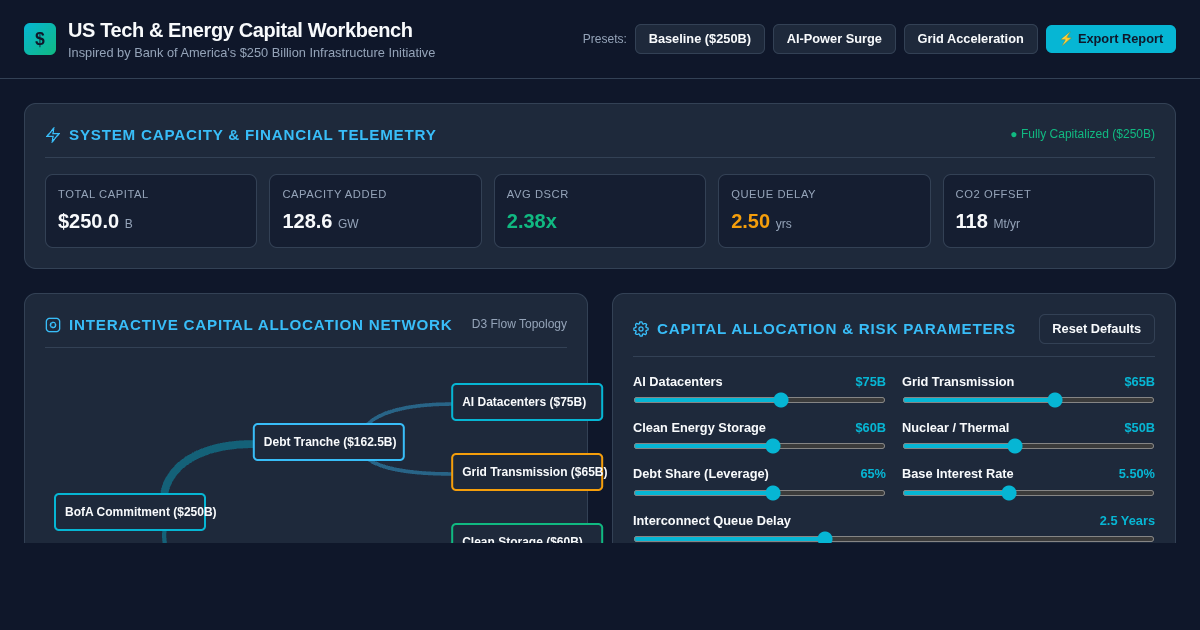Select the Clean Storage ($60B) node
The image size is (1200, 630).
(x=527, y=534)
